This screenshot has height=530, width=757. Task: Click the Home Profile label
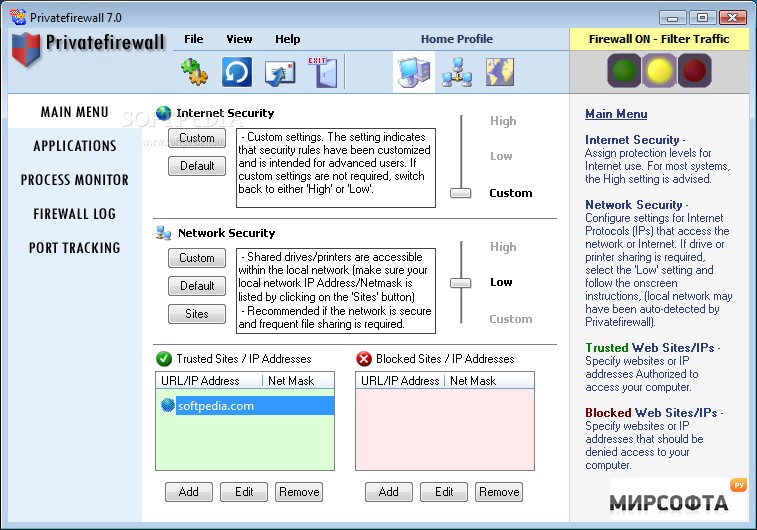[457, 39]
